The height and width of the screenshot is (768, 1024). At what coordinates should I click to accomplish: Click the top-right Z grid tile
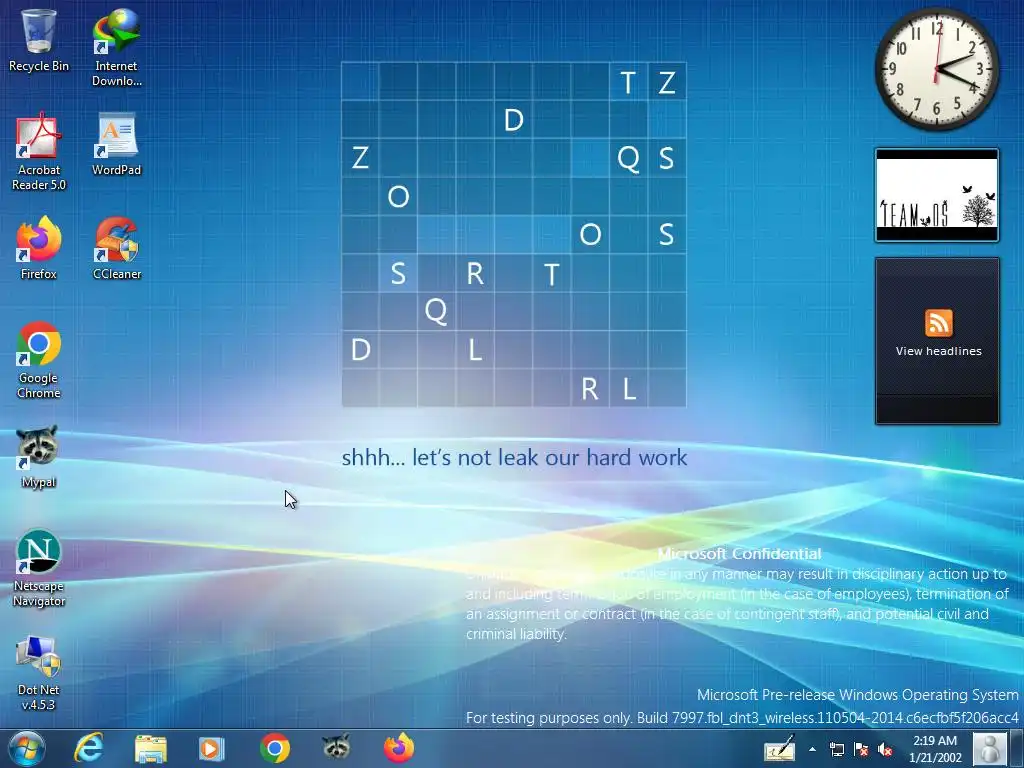click(x=667, y=82)
